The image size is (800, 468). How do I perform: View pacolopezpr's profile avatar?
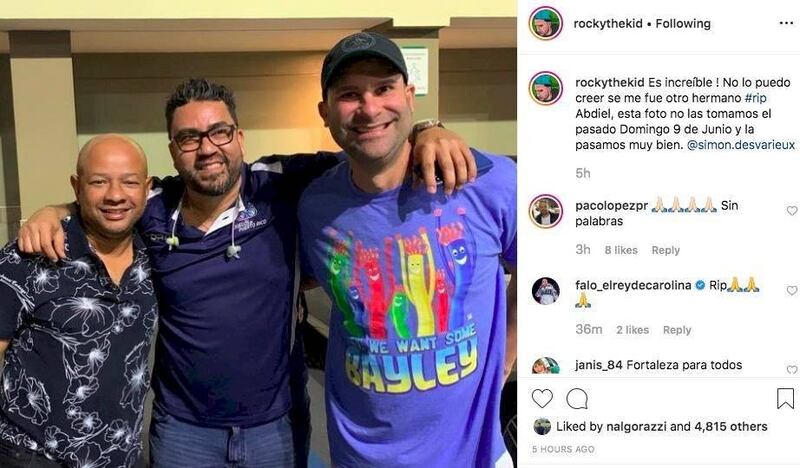[x=545, y=211]
